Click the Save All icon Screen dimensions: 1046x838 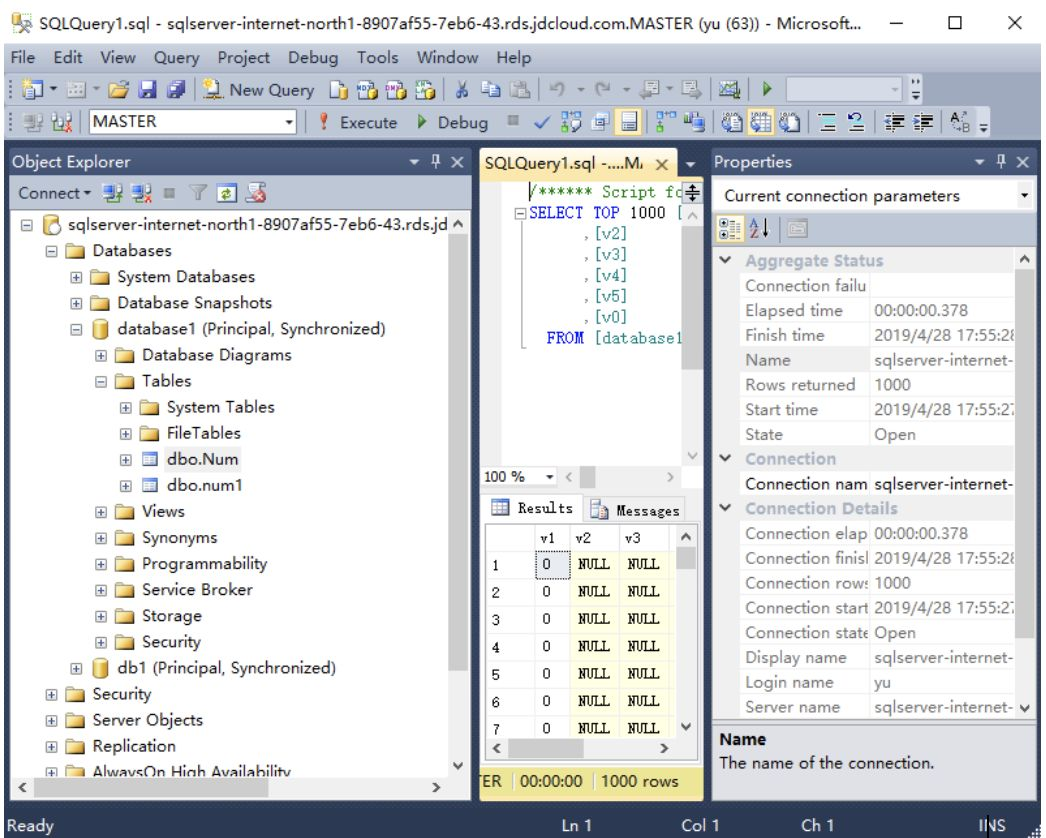[175, 89]
